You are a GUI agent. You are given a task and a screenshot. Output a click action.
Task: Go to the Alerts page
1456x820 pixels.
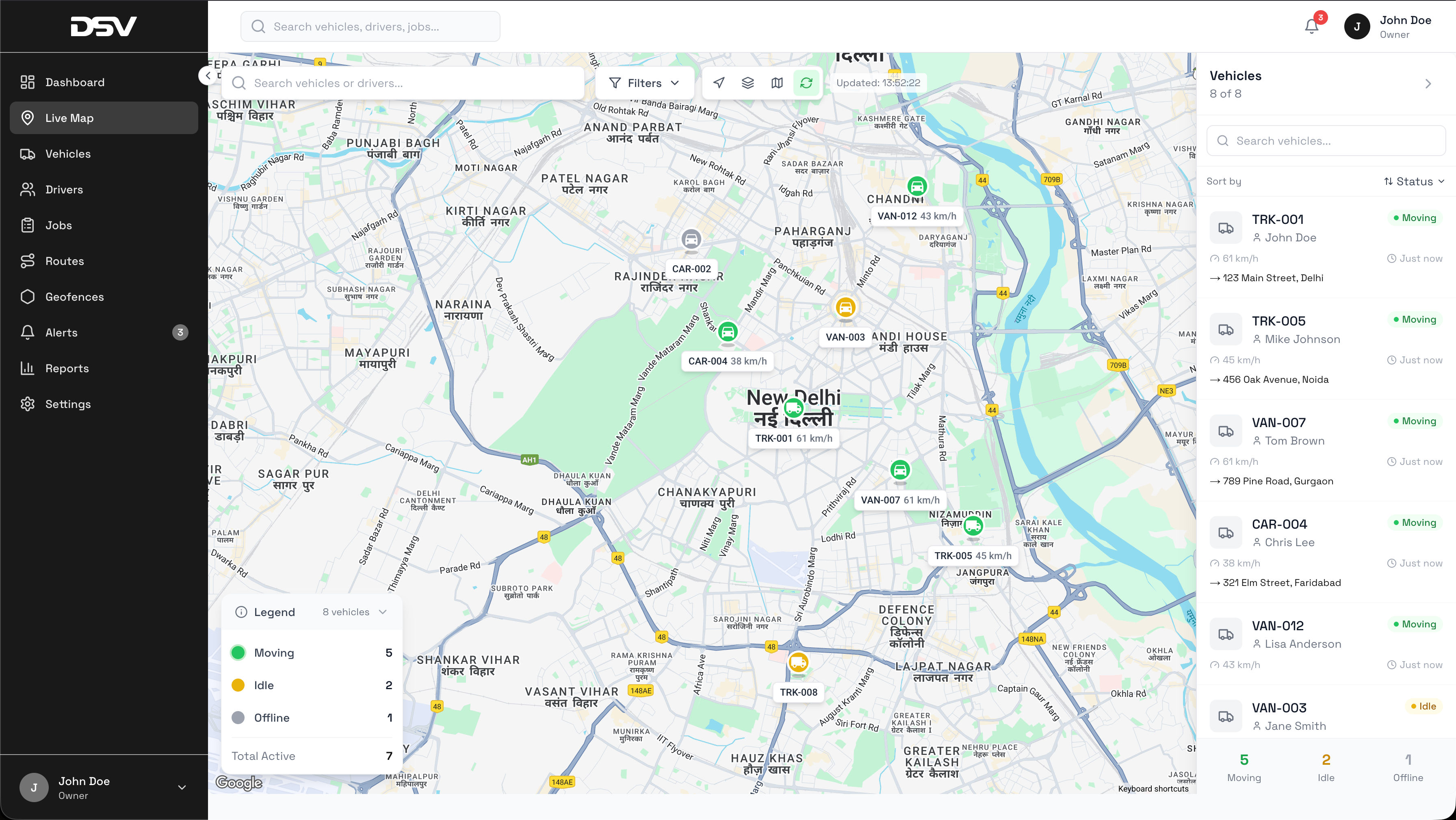[x=61, y=332]
